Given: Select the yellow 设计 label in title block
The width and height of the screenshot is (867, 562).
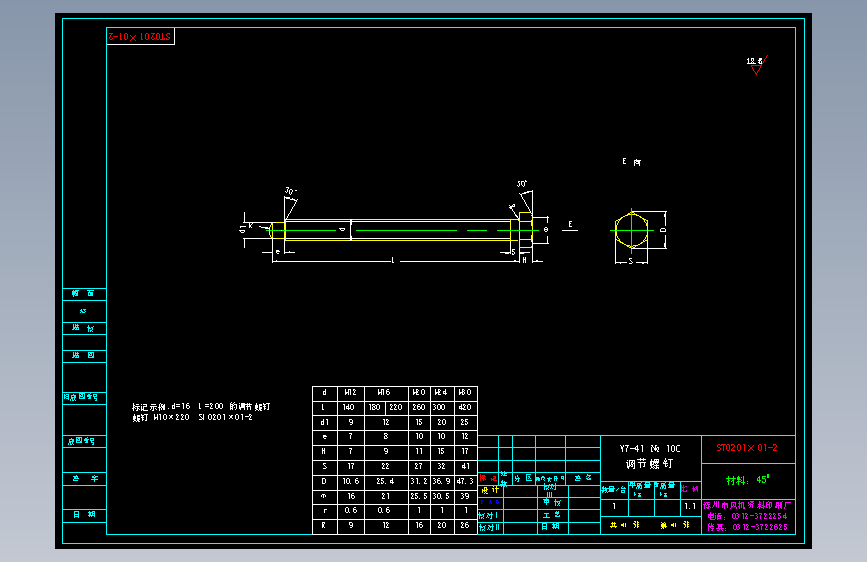Looking at the screenshot, I should click(490, 490).
